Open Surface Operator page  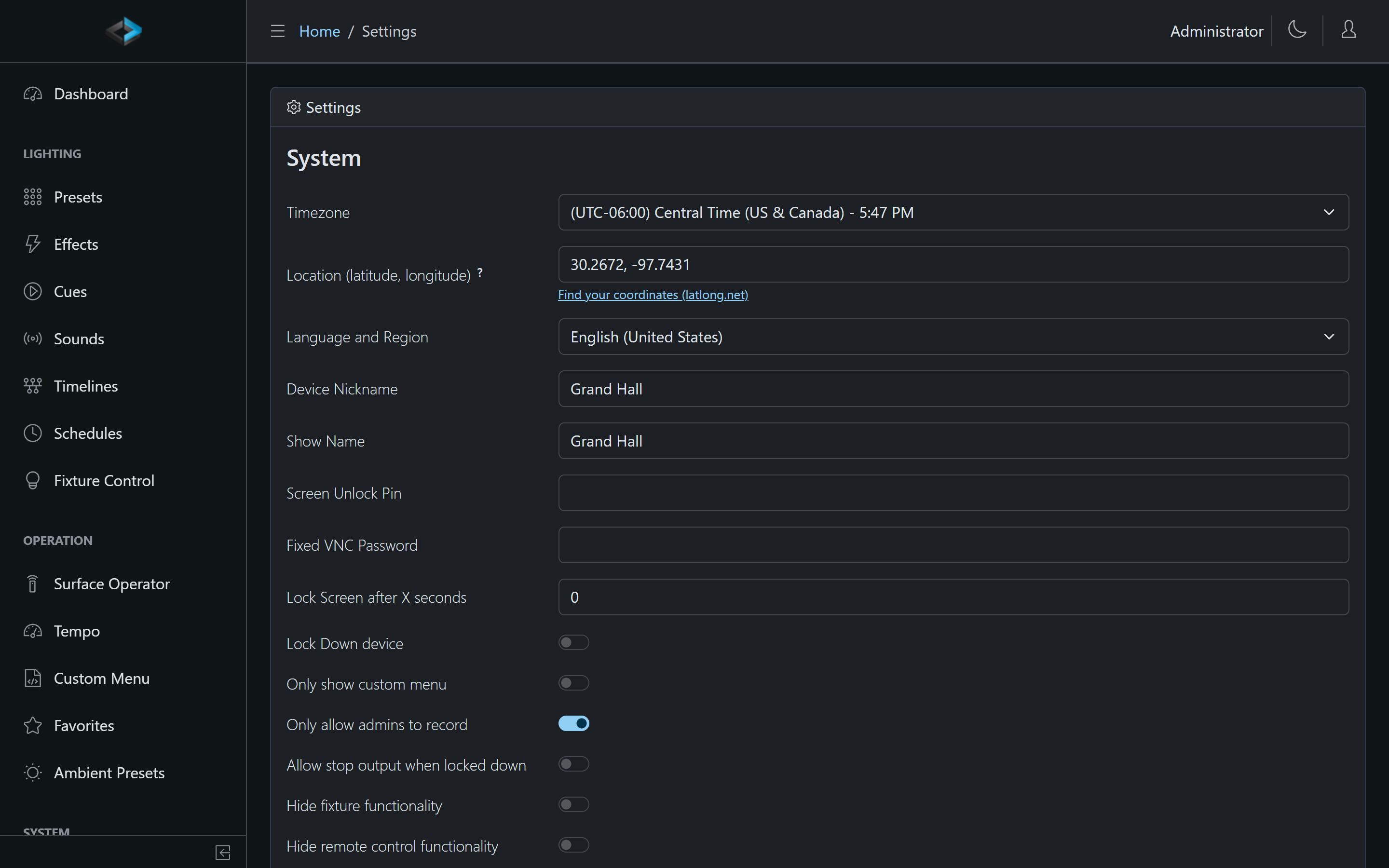point(112,584)
